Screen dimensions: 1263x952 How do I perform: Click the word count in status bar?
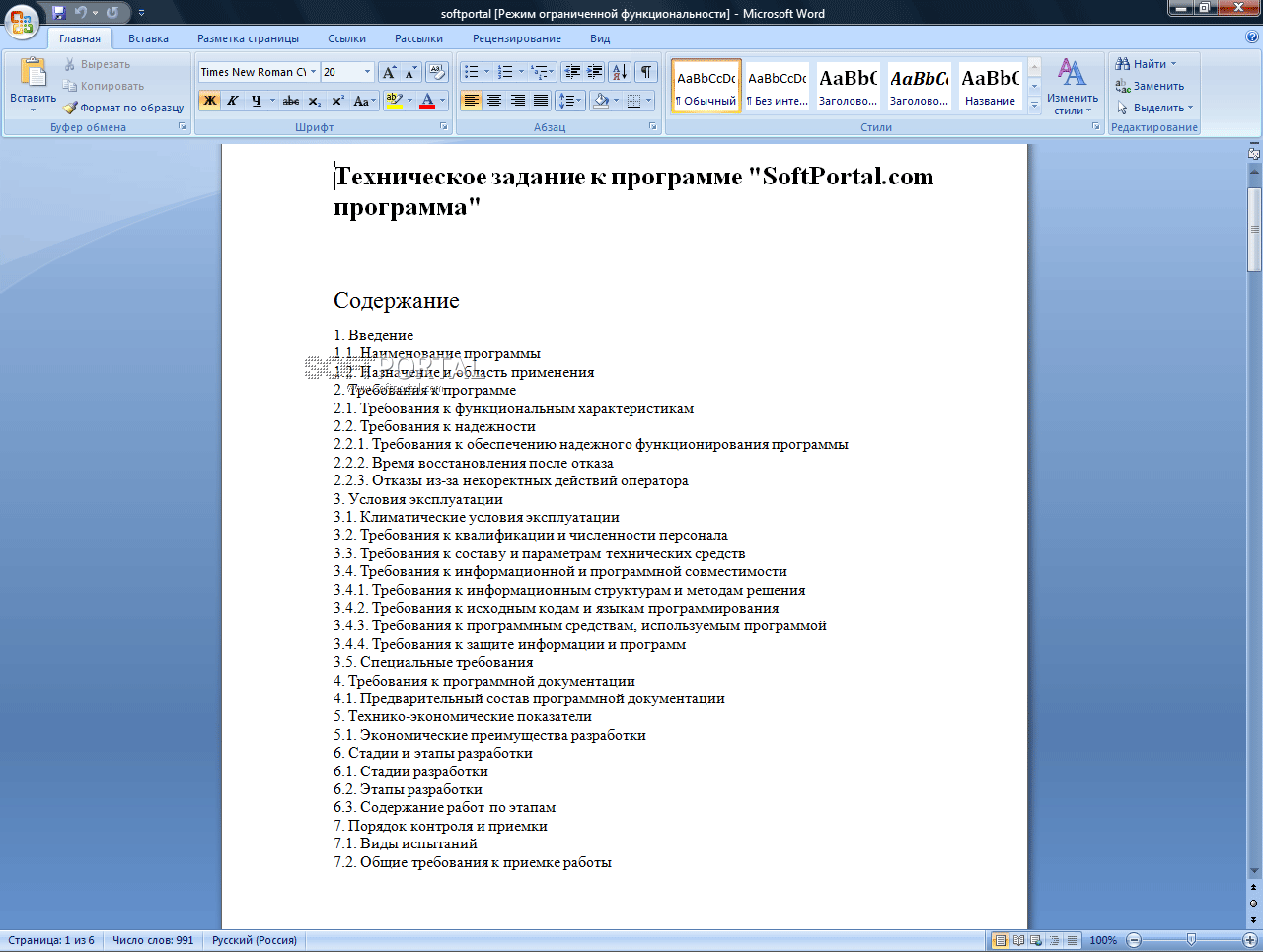[153, 940]
